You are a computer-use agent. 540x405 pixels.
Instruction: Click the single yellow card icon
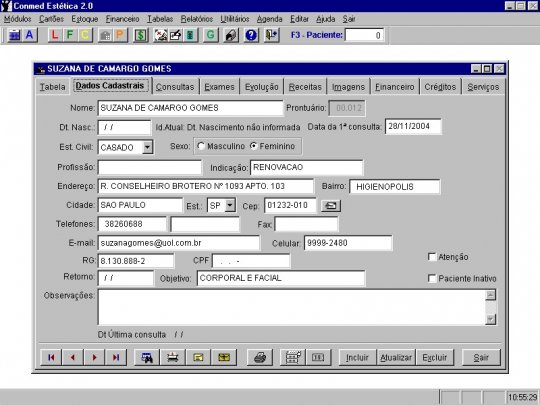coord(198,357)
